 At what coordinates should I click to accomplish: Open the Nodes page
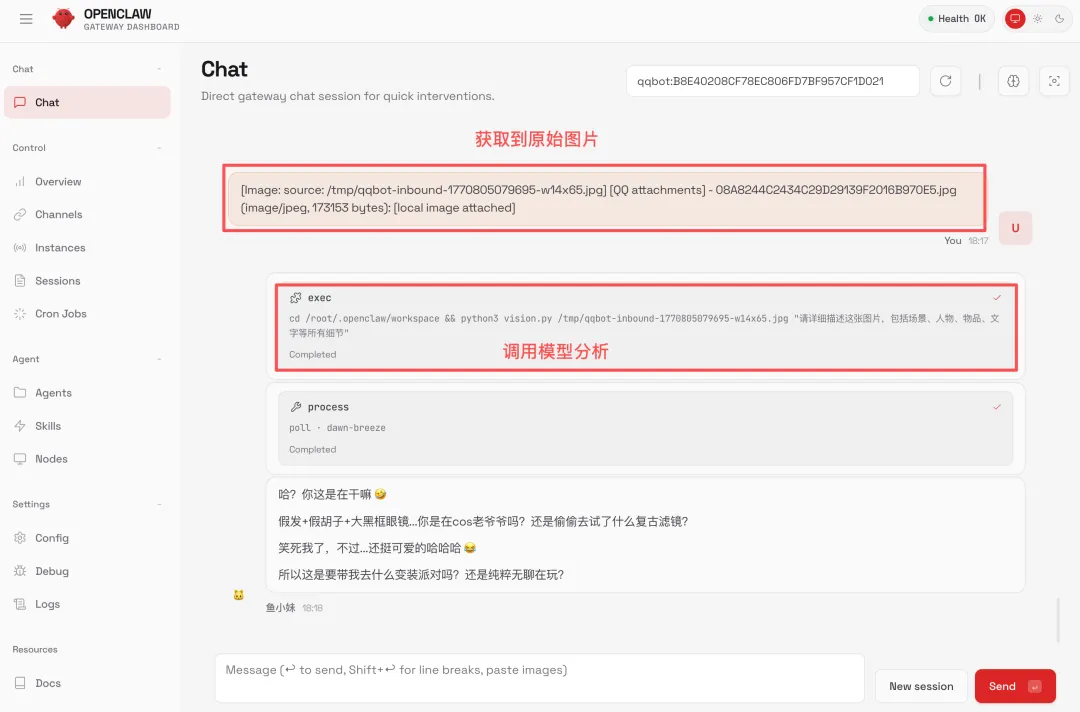coord(87,459)
